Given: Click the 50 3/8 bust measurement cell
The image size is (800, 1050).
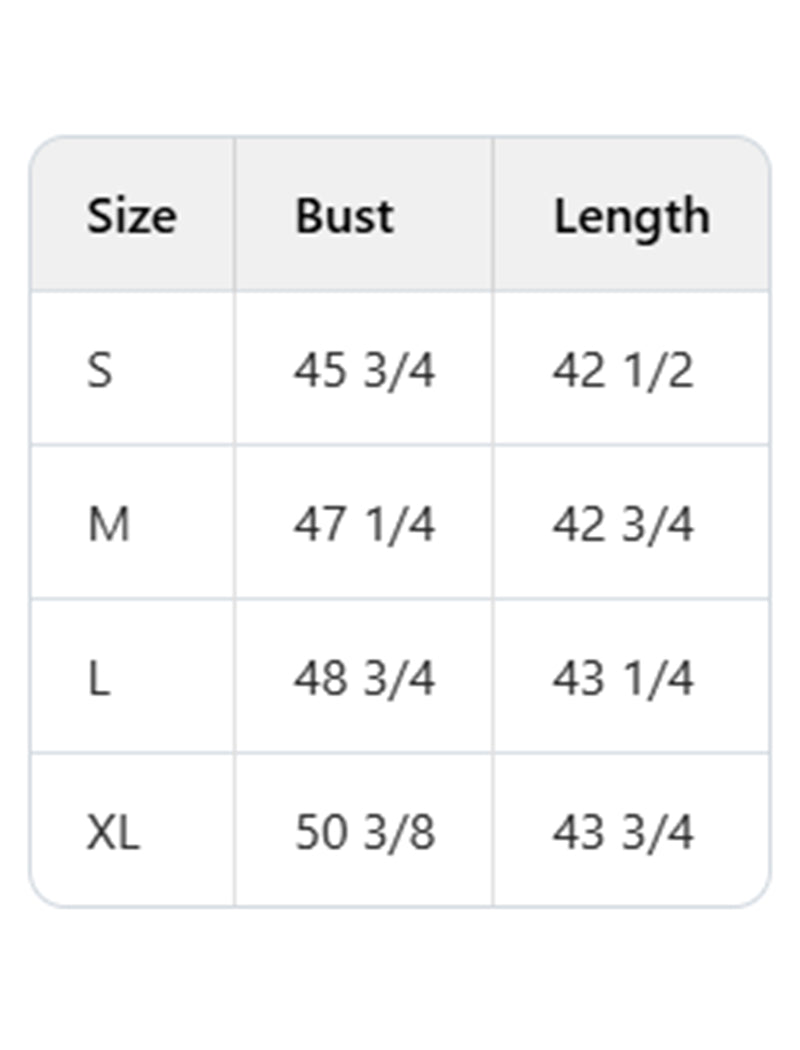Looking at the screenshot, I should pyautogui.click(x=364, y=832).
